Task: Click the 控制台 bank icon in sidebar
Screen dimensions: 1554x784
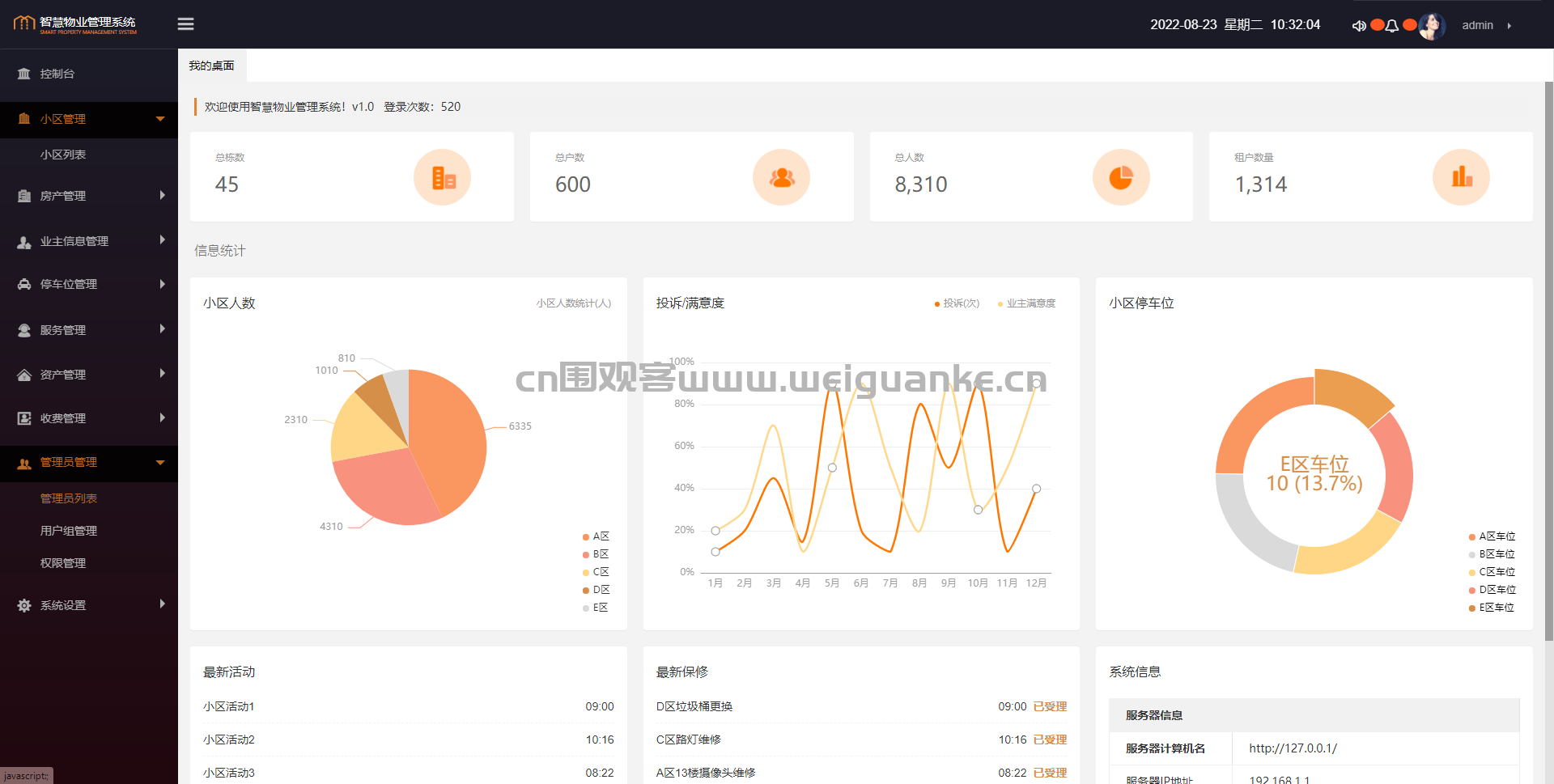Action: click(24, 74)
